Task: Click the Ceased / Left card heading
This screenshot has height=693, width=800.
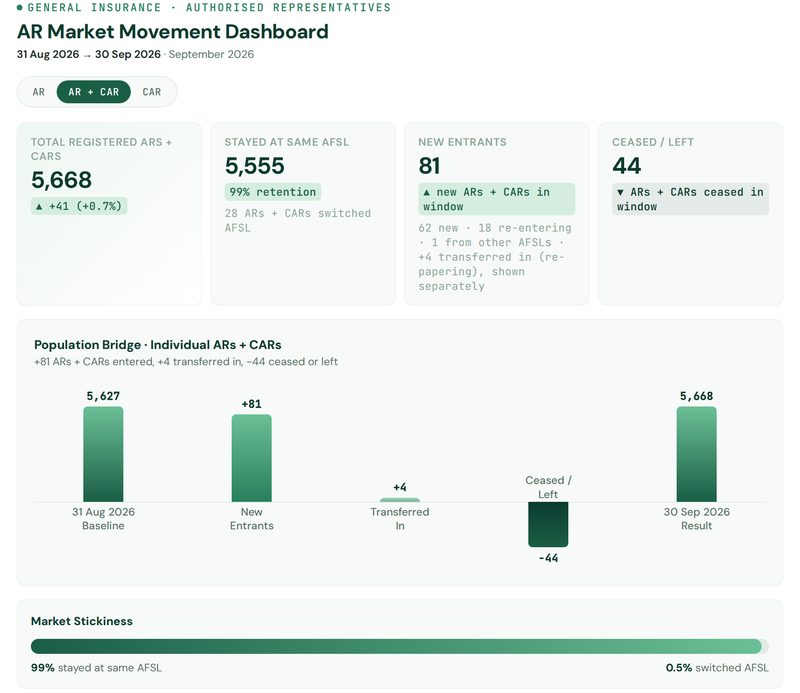Action: (x=653, y=142)
